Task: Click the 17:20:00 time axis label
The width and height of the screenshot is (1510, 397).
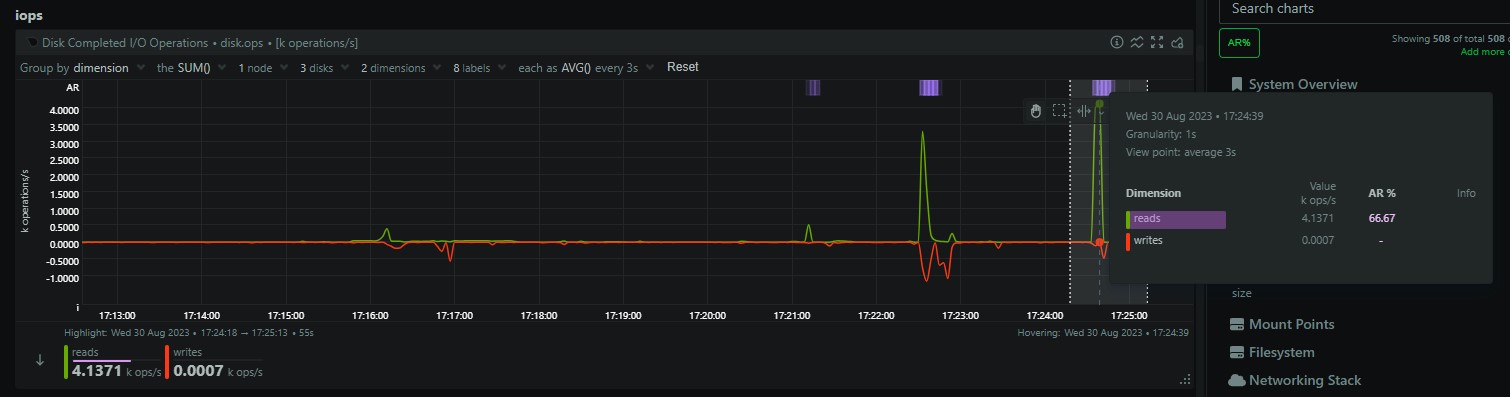Action: click(x=707, y=315)
